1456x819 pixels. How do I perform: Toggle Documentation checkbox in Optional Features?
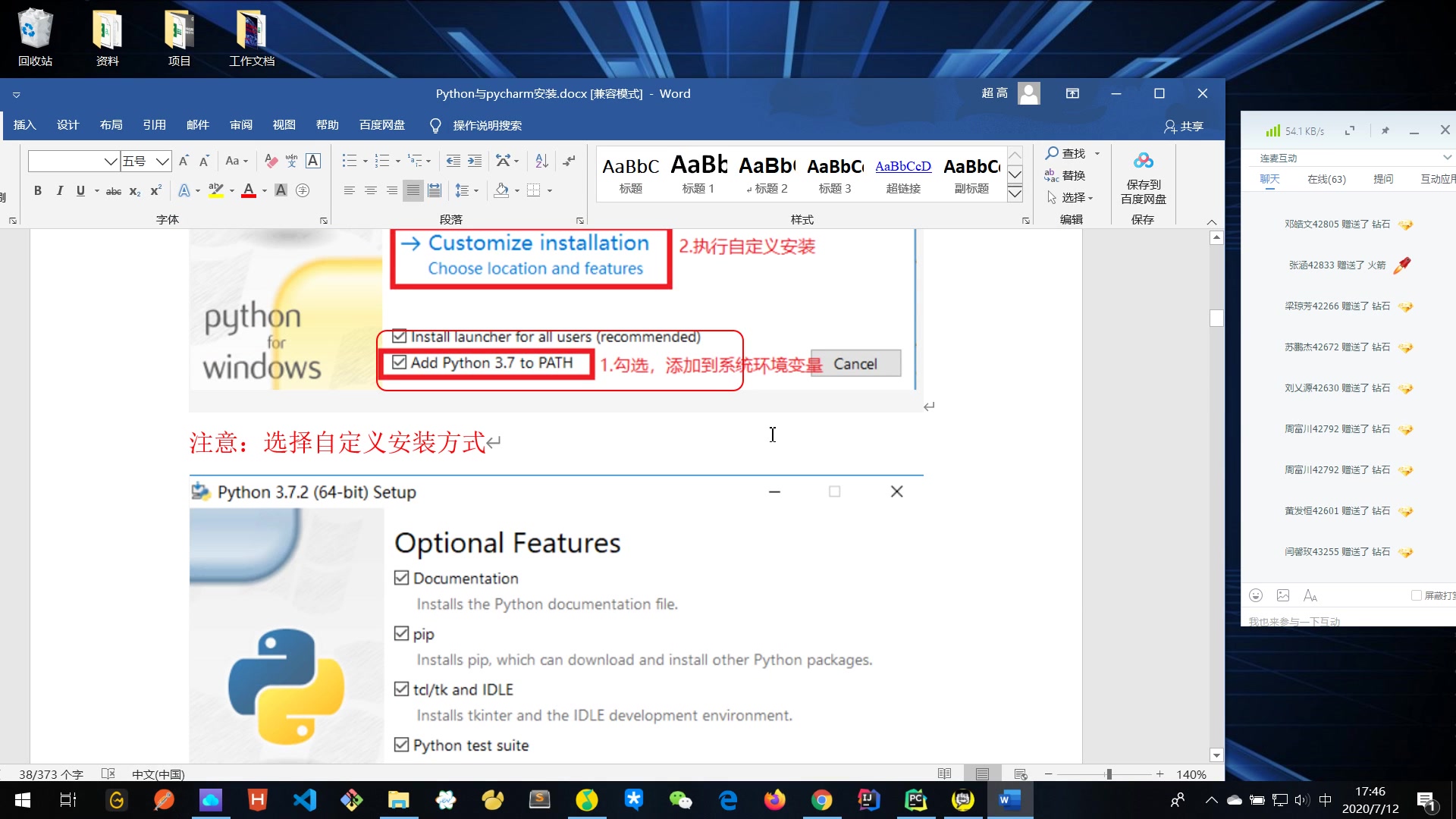401,577
